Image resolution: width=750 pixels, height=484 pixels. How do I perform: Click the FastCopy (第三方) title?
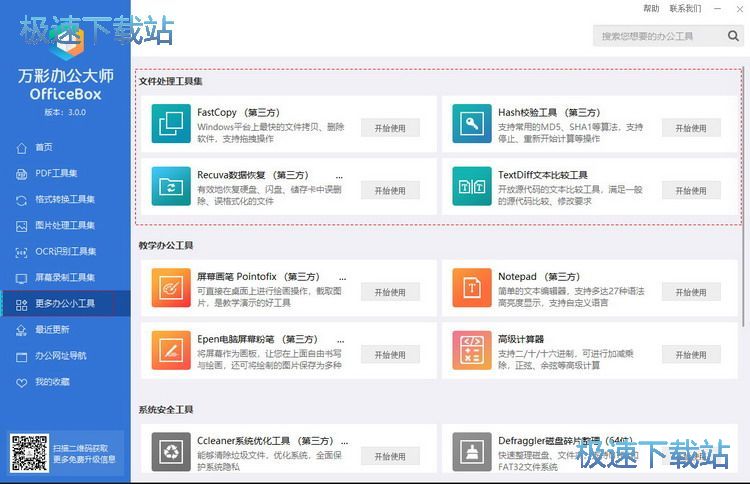click(238, 112)
